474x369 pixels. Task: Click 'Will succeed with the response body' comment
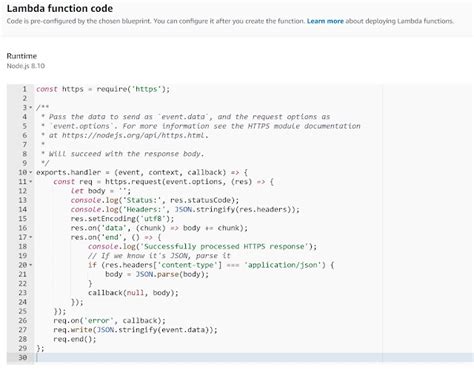(x=122, y=154)
